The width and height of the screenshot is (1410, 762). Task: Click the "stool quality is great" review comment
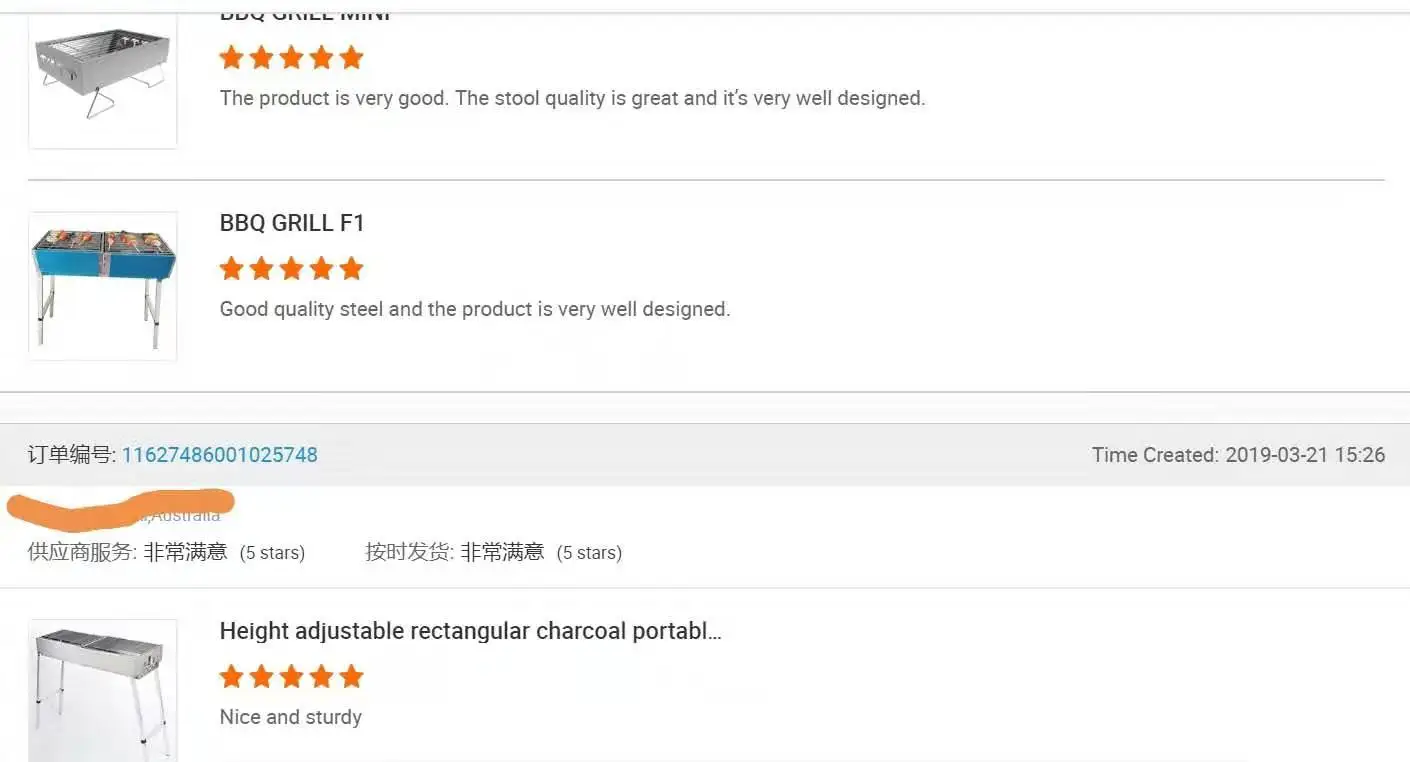pyautogui.click(x=572, y=98)
